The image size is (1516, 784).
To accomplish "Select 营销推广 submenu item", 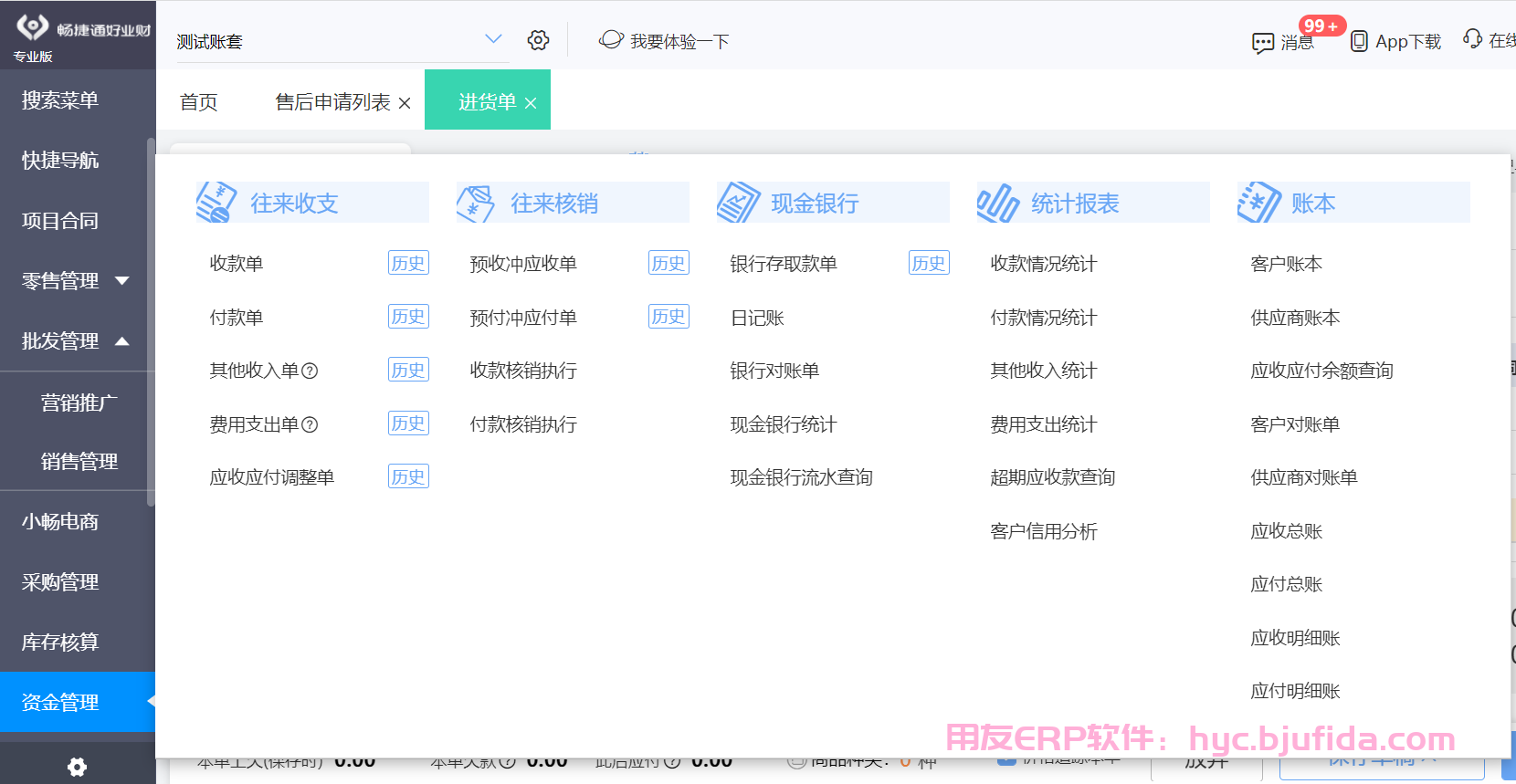I will pos(78,402).
